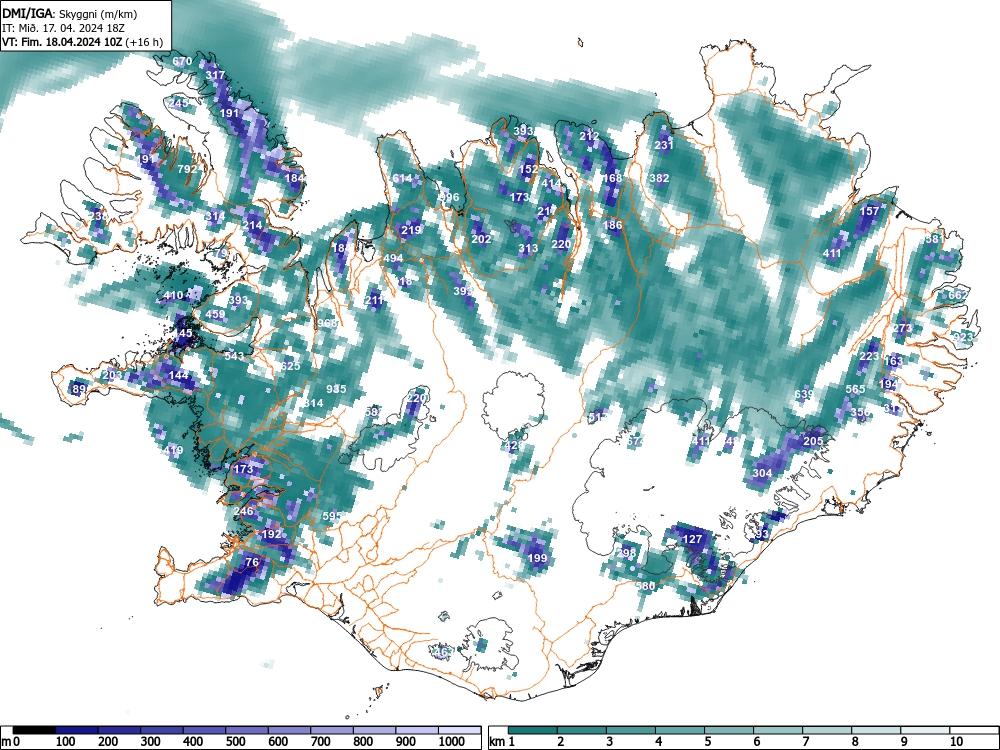Click the visibility value '184' on the map
1000x750 pixels.
coord(295,179)
